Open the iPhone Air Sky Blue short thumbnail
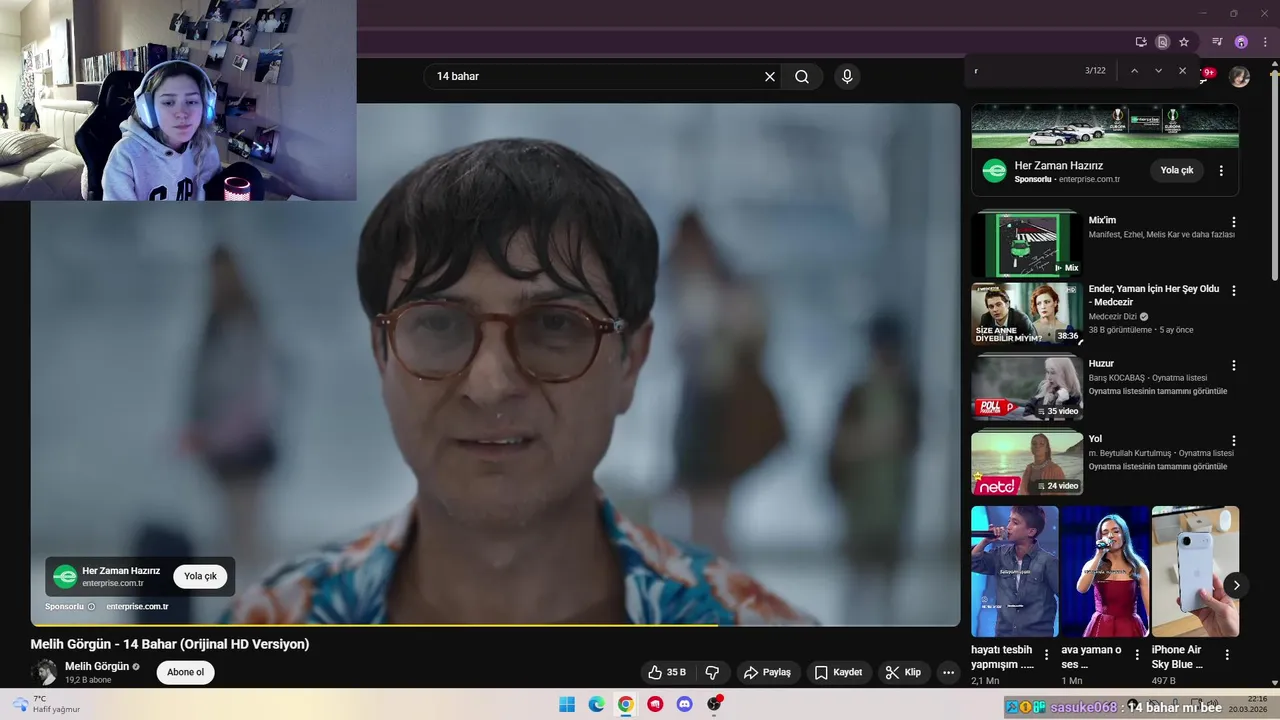This screenshot has width=1280, height=720. (1195, 571)
